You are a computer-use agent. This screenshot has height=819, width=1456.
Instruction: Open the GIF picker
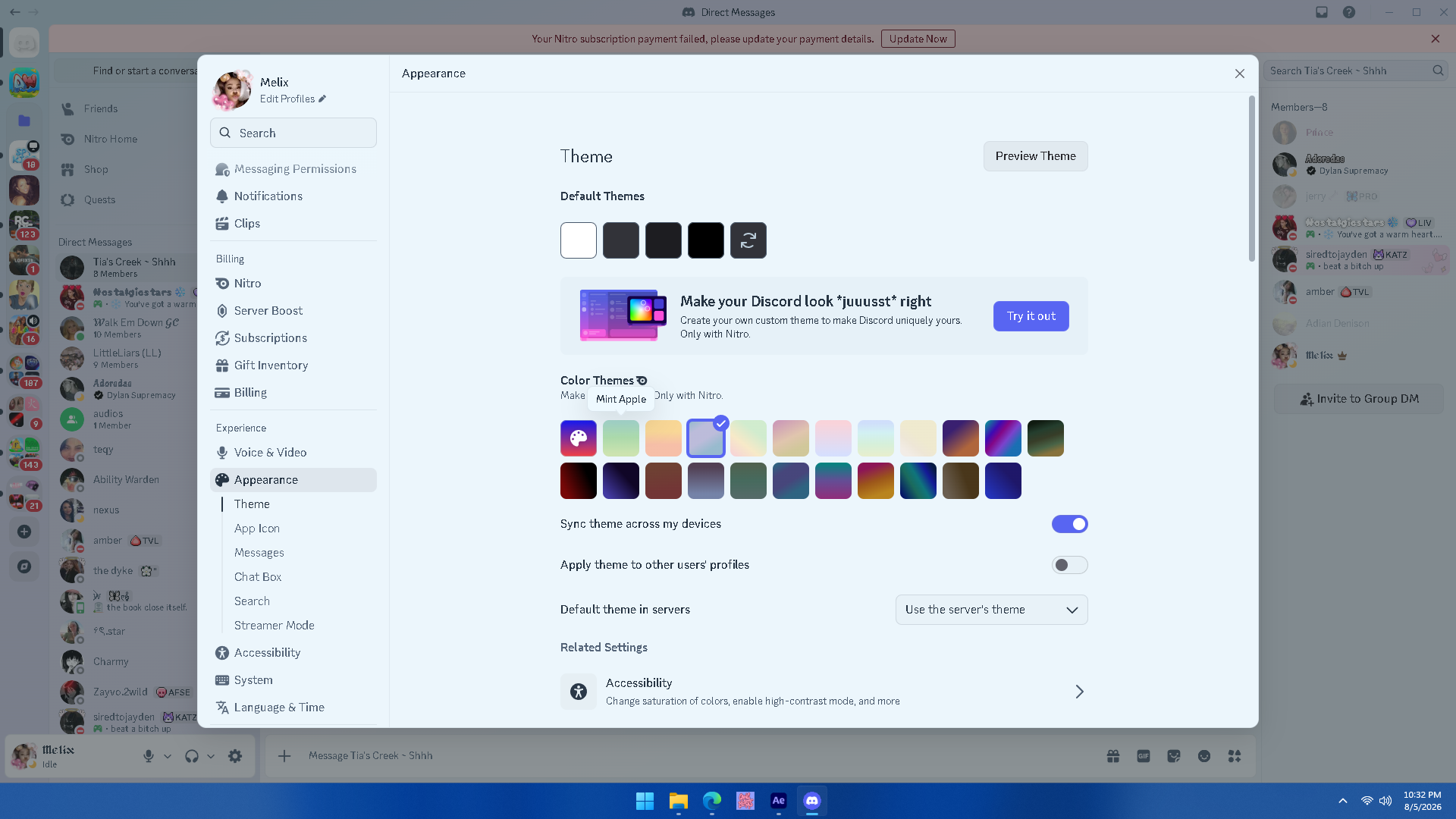point(1144,756)
